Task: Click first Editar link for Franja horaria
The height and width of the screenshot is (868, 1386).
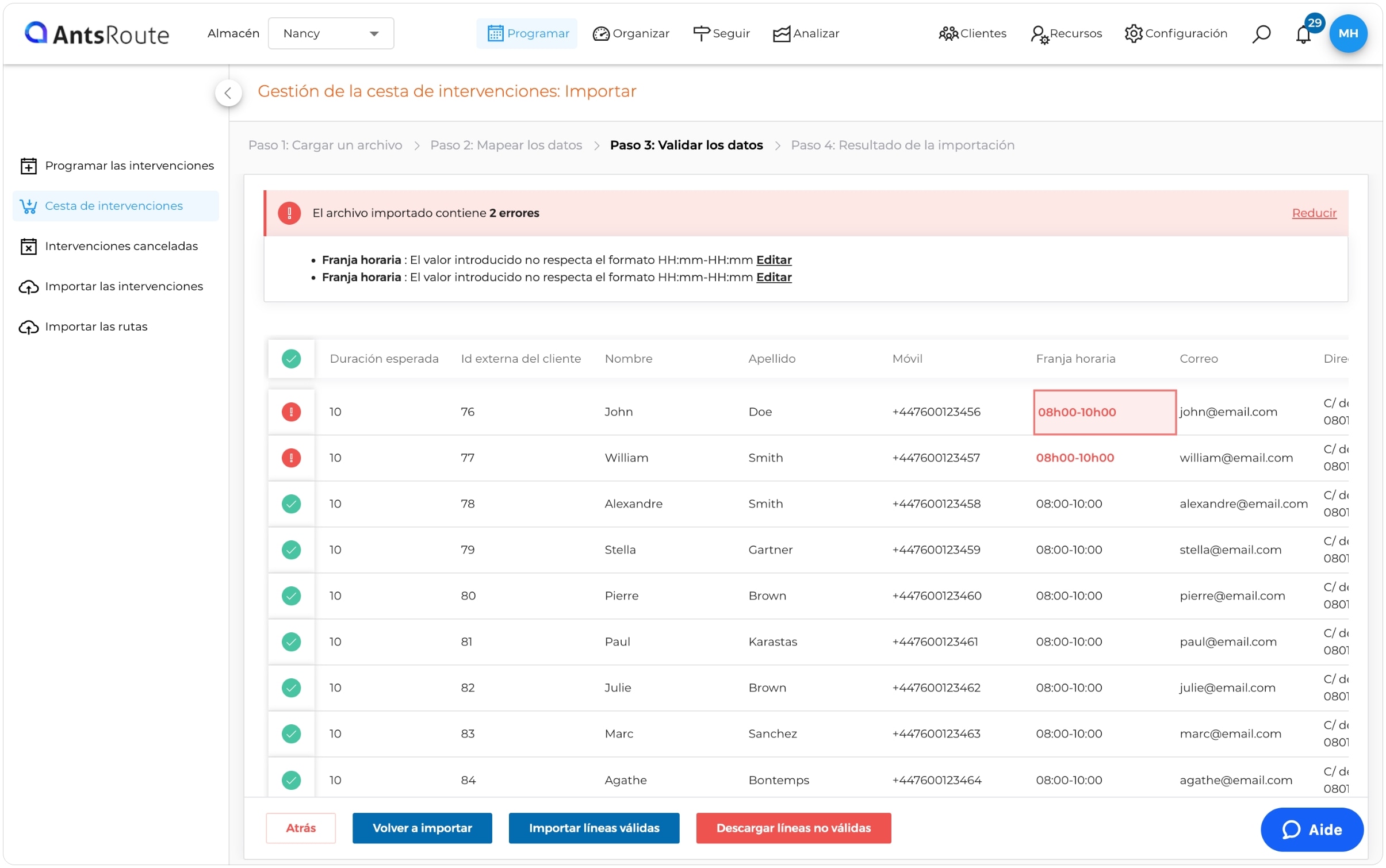Action: (x=774, y=260)
